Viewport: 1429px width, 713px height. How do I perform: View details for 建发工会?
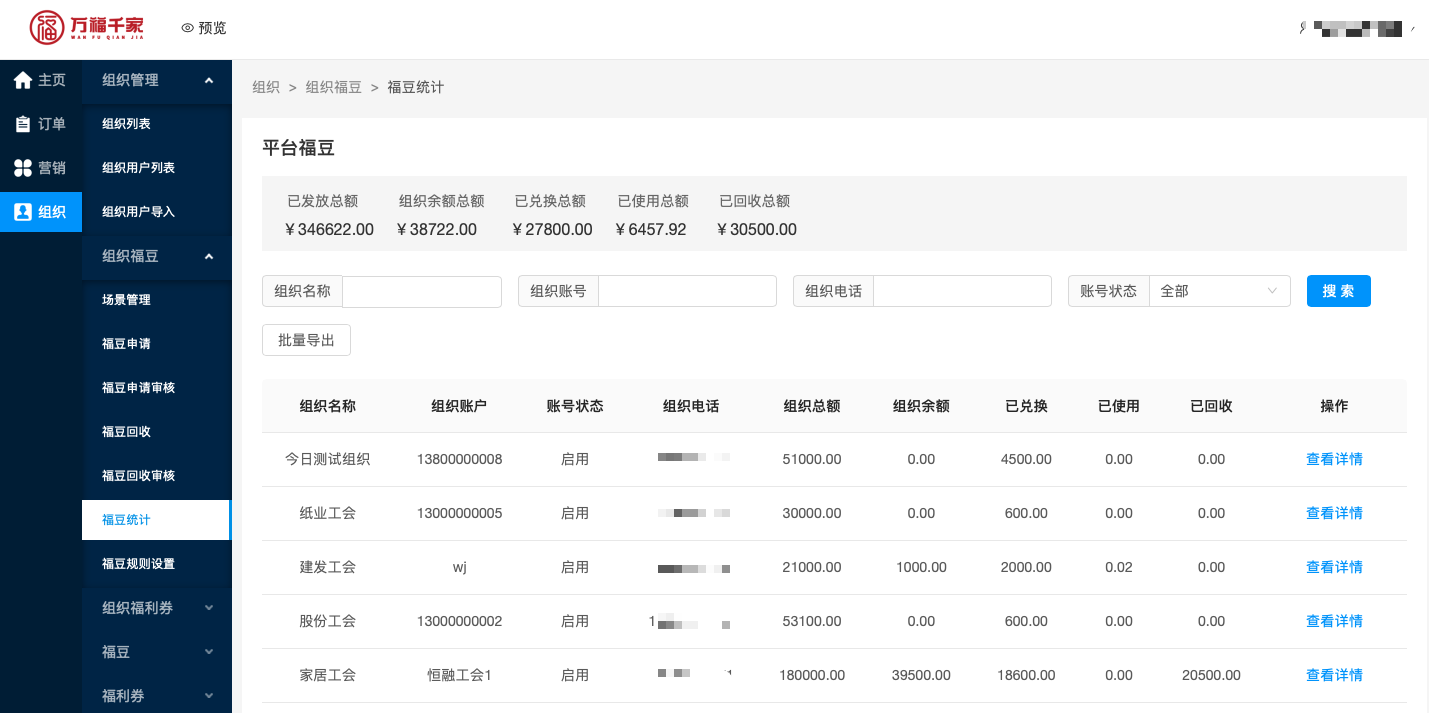[x=1334, y=567]
